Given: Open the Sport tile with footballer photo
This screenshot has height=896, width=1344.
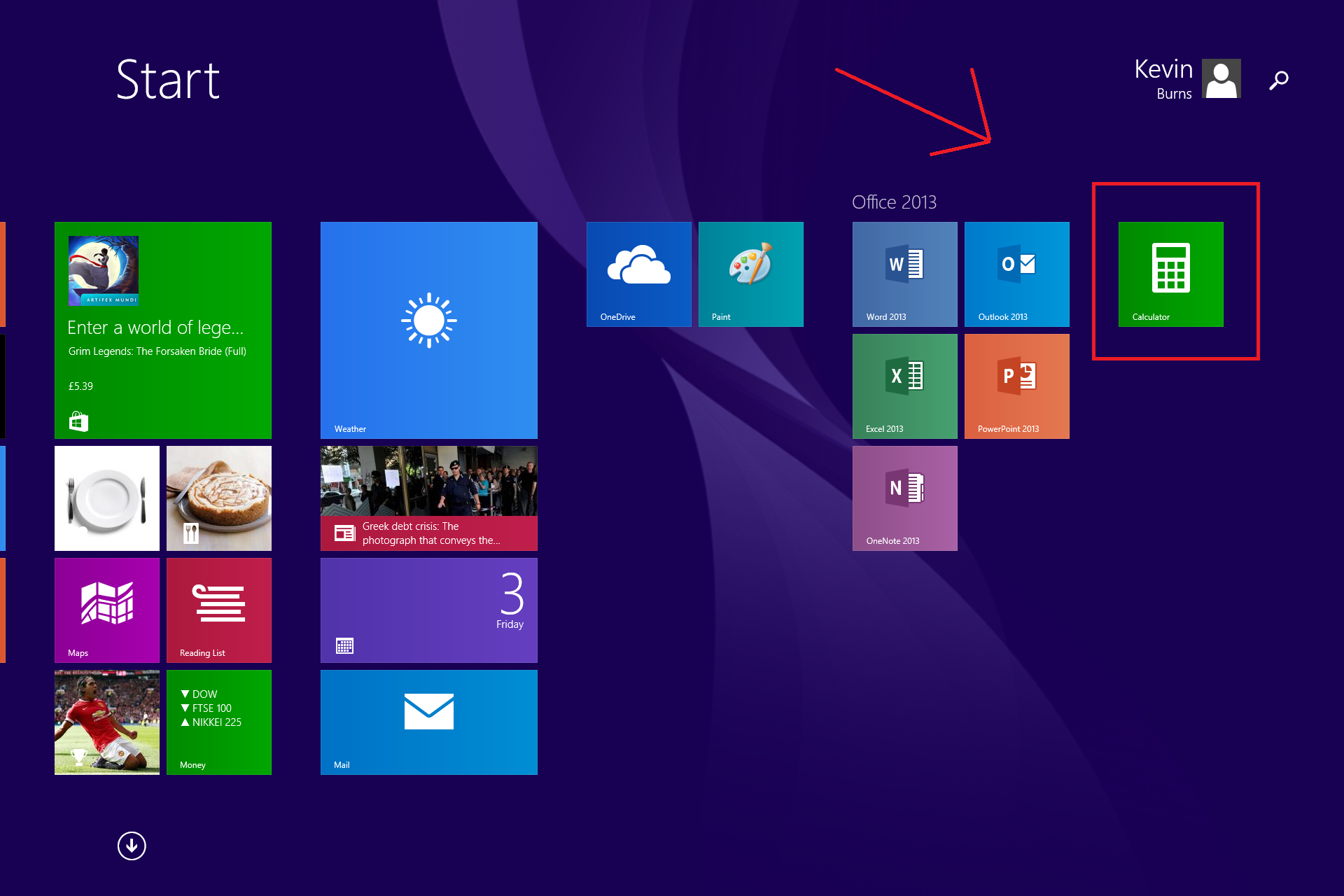Looking at the screenshot, I should pyautogui.click(x=106, y=722).
